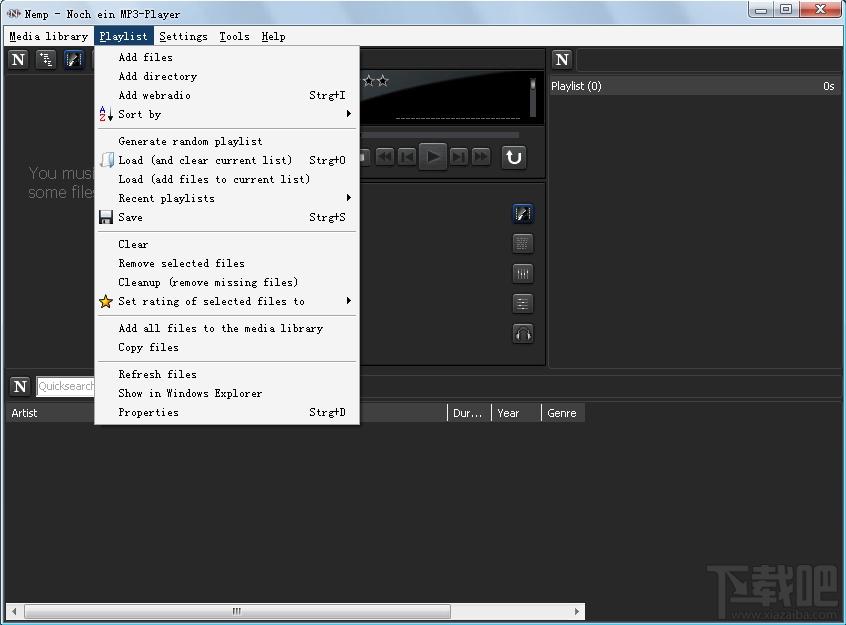Minimize the Nemp window

click(x=761, y=9)
